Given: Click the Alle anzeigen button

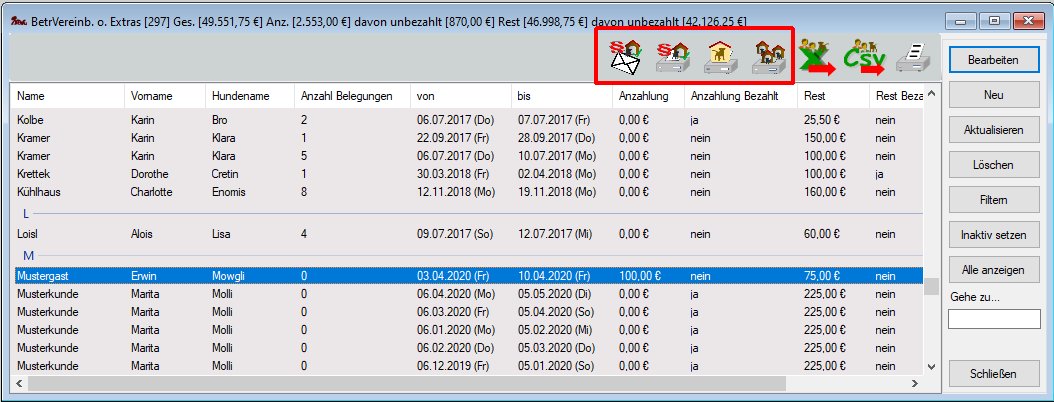Looking at the screenshot, I should tap(992, 270).
